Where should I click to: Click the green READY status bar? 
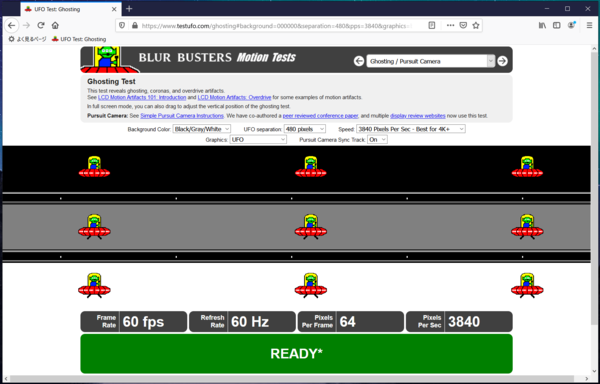click(296, 354)
